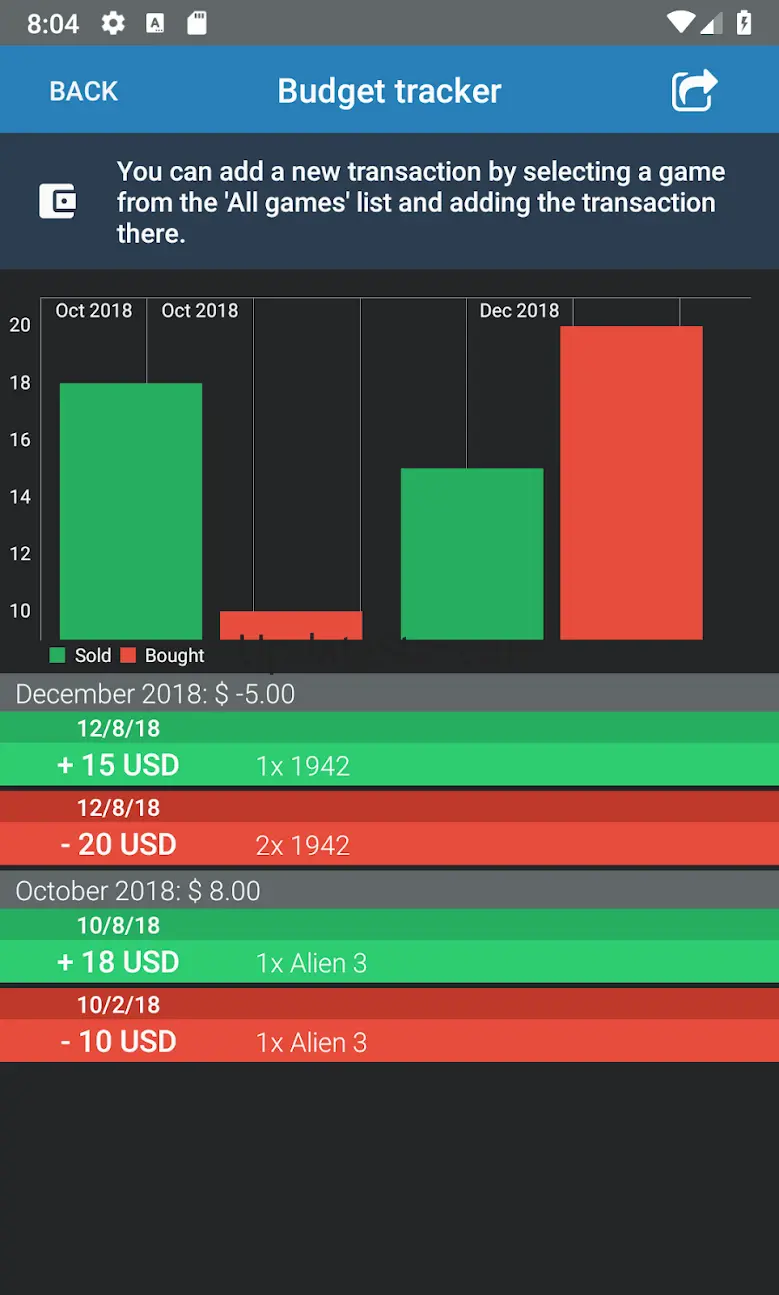
Task: Tap the wallet icon in info banner
Action: click(57, 202)
